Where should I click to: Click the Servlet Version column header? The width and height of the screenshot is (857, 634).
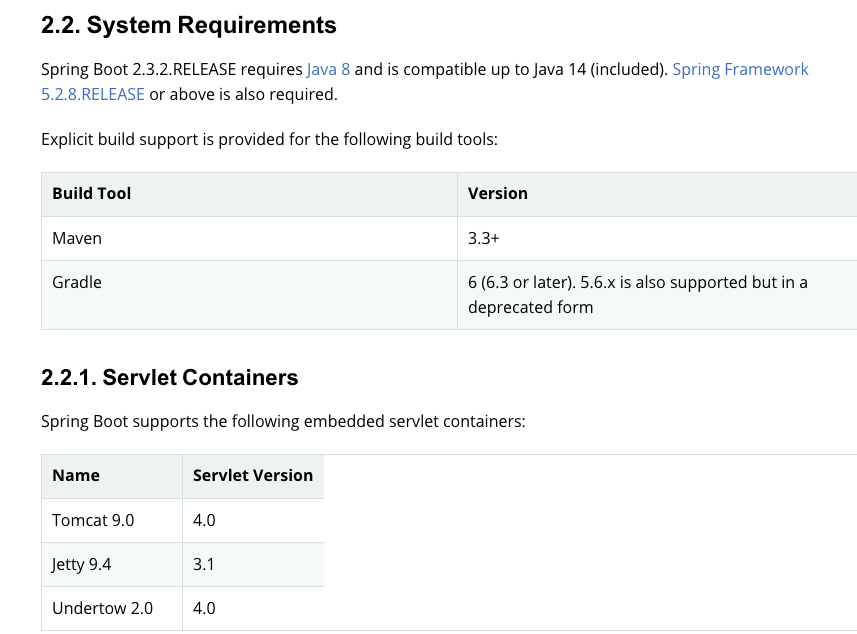(253, 475)
